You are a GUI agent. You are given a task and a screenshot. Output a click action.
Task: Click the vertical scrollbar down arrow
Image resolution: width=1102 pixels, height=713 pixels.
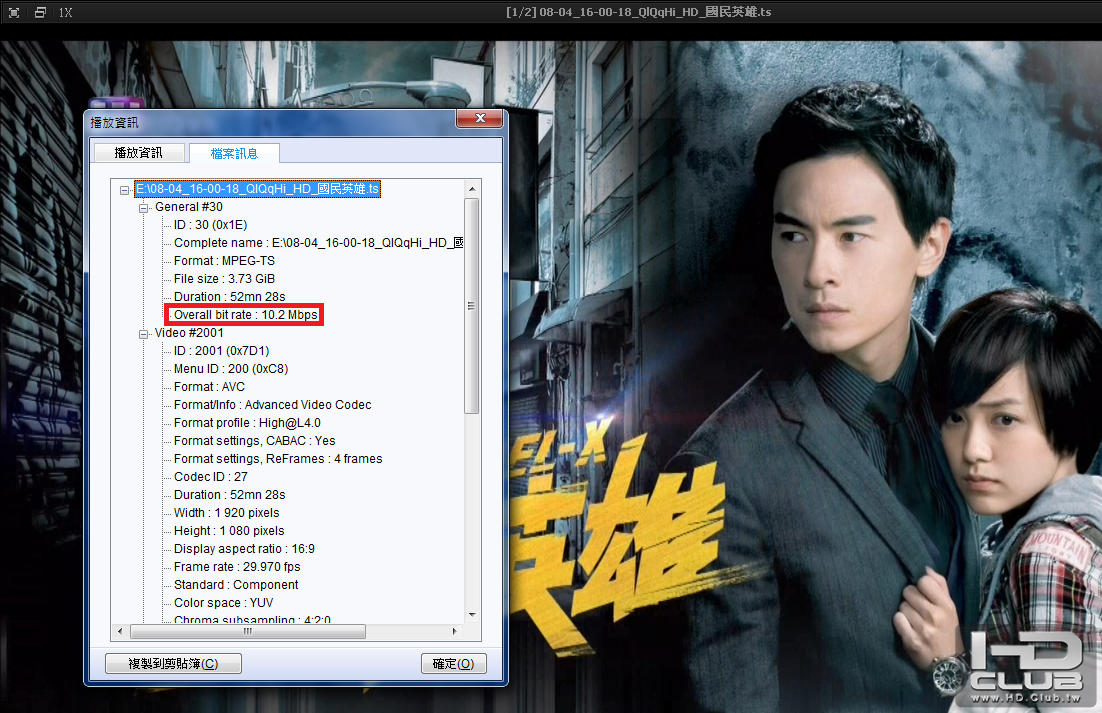pos(472,615)
